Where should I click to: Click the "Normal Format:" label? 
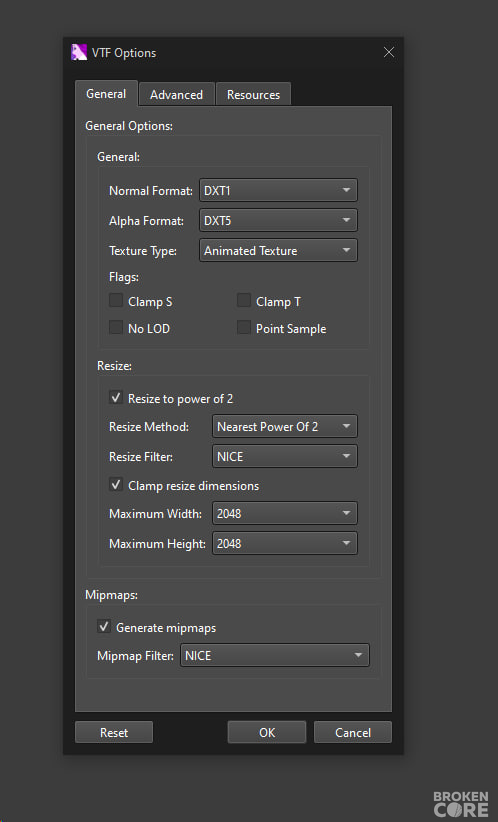tap(151, 191)
